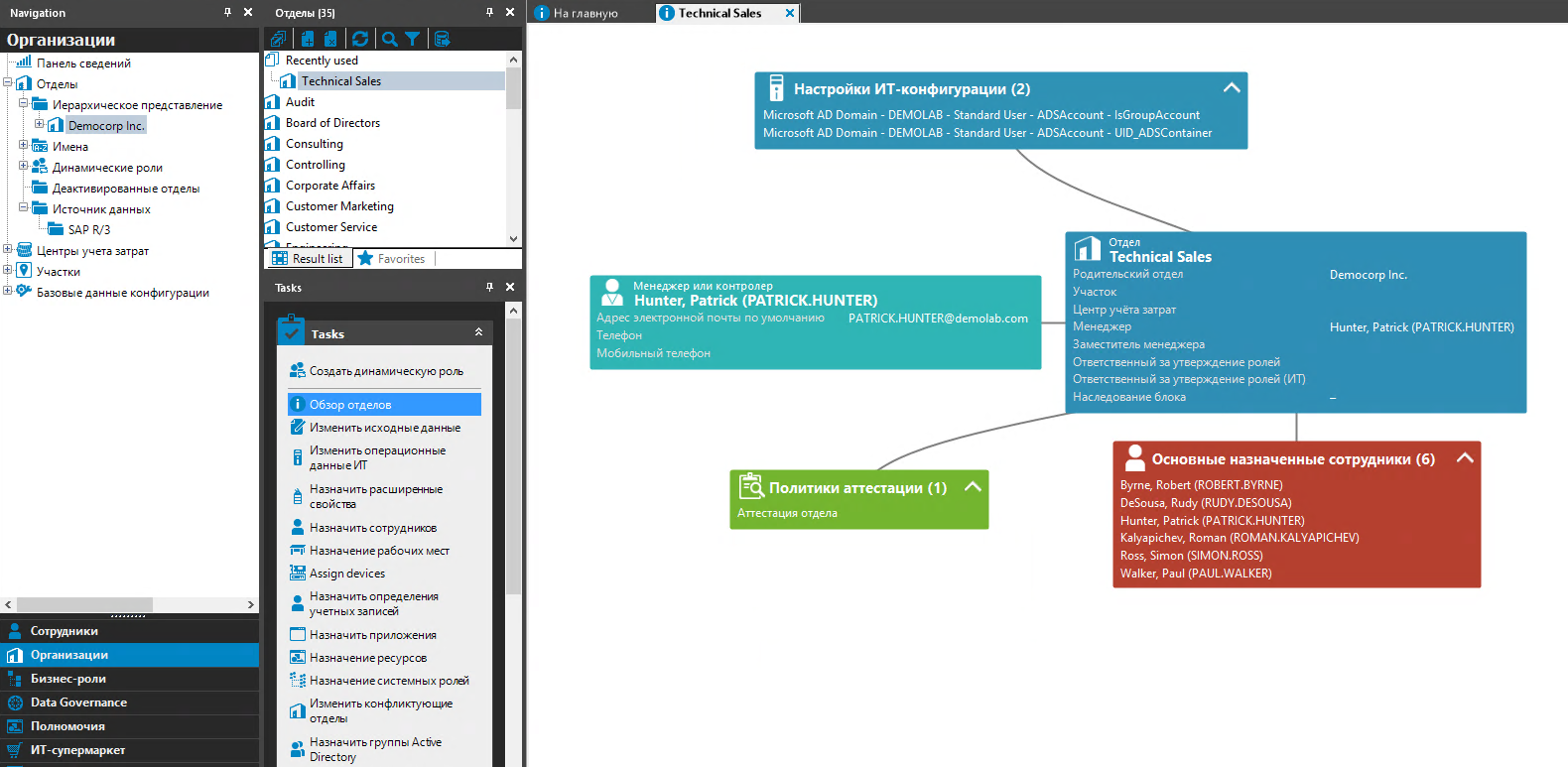1568x767 pixels.
Task: Open the Data Governance navigation category
Action: 129,703
